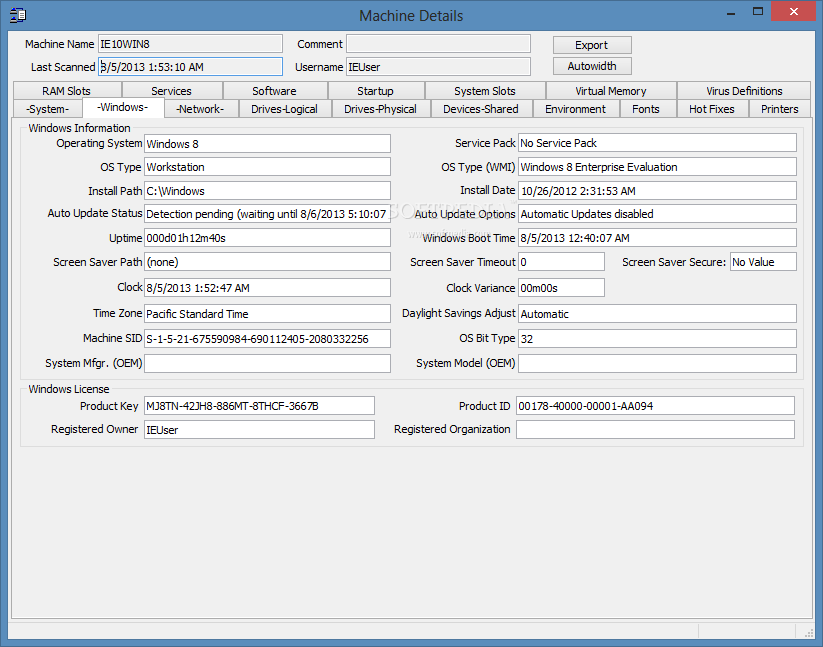823x647 pixels.
Task: Click the Clock Variance field
Action: point(562,288)
